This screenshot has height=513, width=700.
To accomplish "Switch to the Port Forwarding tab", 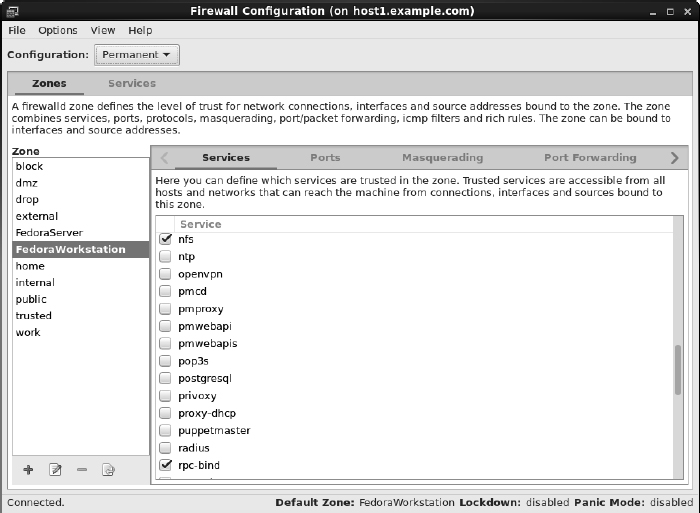I will (x=590, y=158).
